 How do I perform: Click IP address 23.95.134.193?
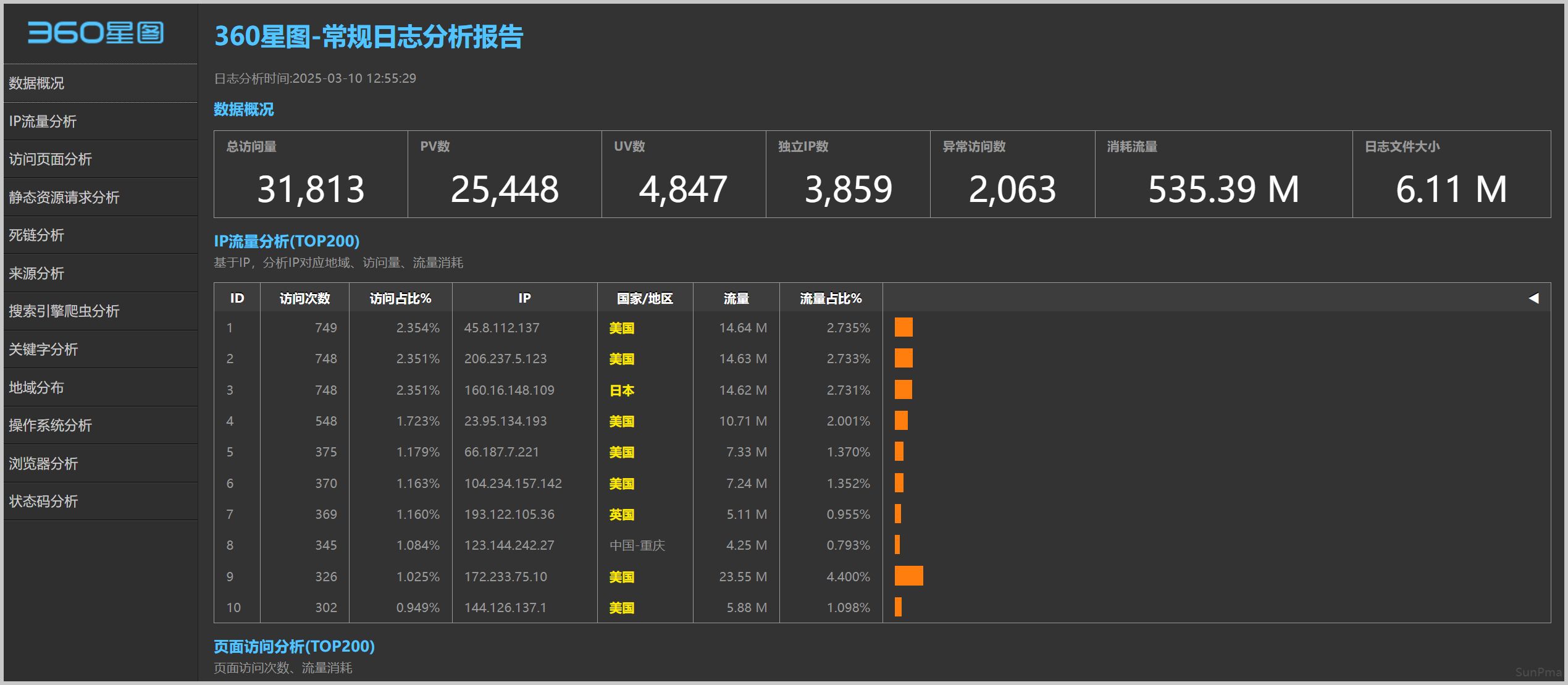click(x=506, y=421)
